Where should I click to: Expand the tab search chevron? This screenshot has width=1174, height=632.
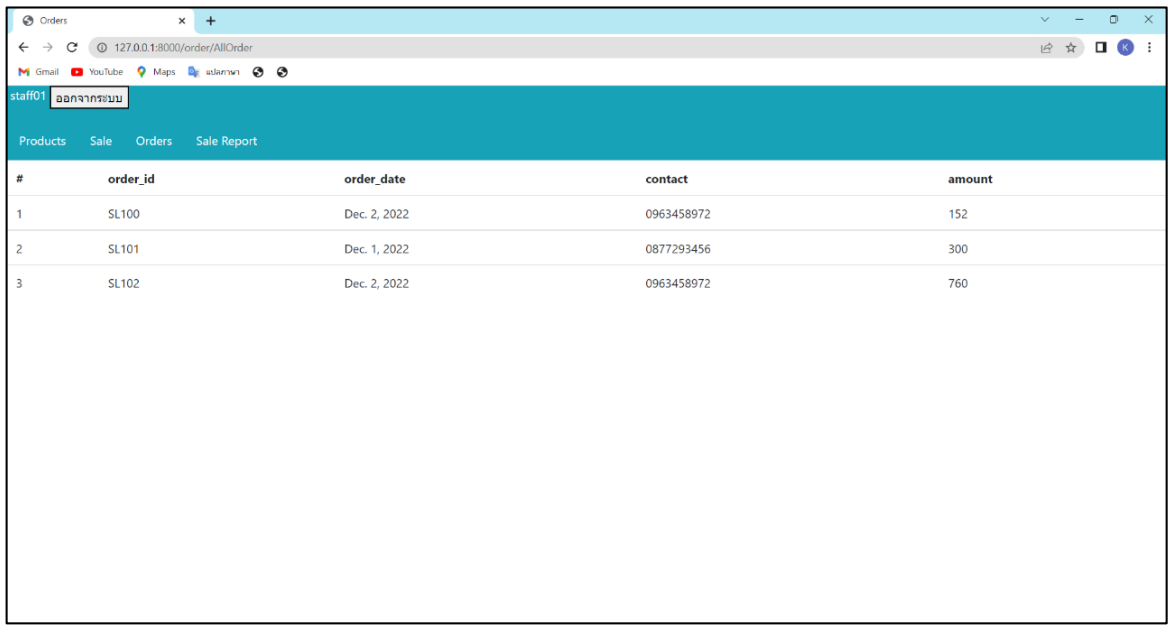tap(1044, 19)
